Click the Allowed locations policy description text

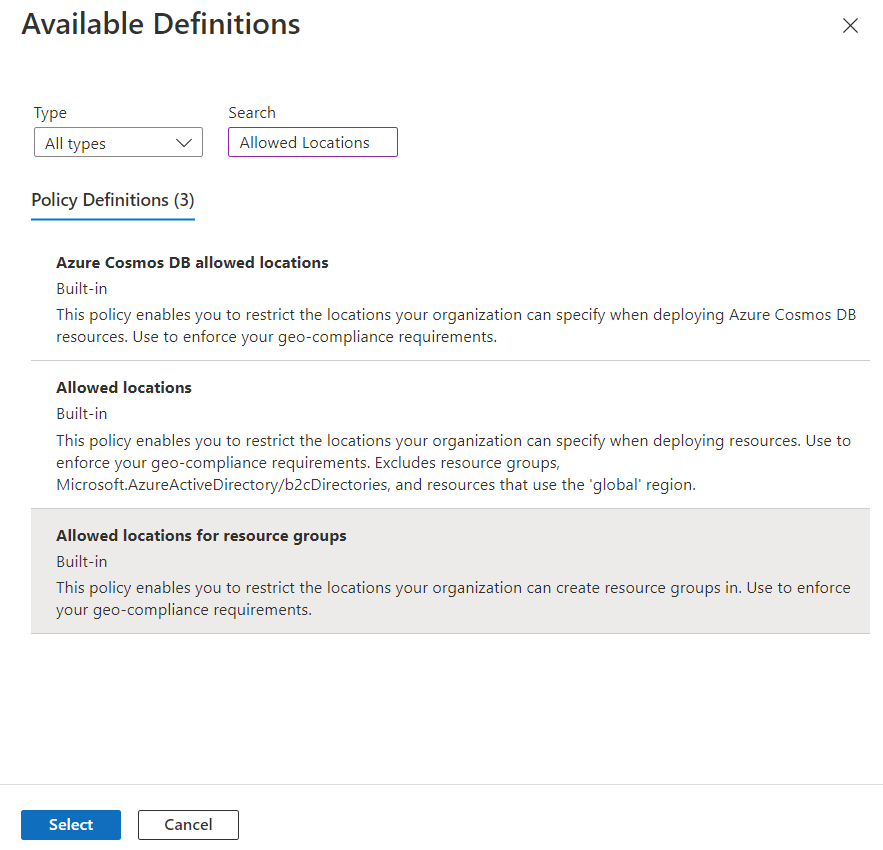click(453, 462)
